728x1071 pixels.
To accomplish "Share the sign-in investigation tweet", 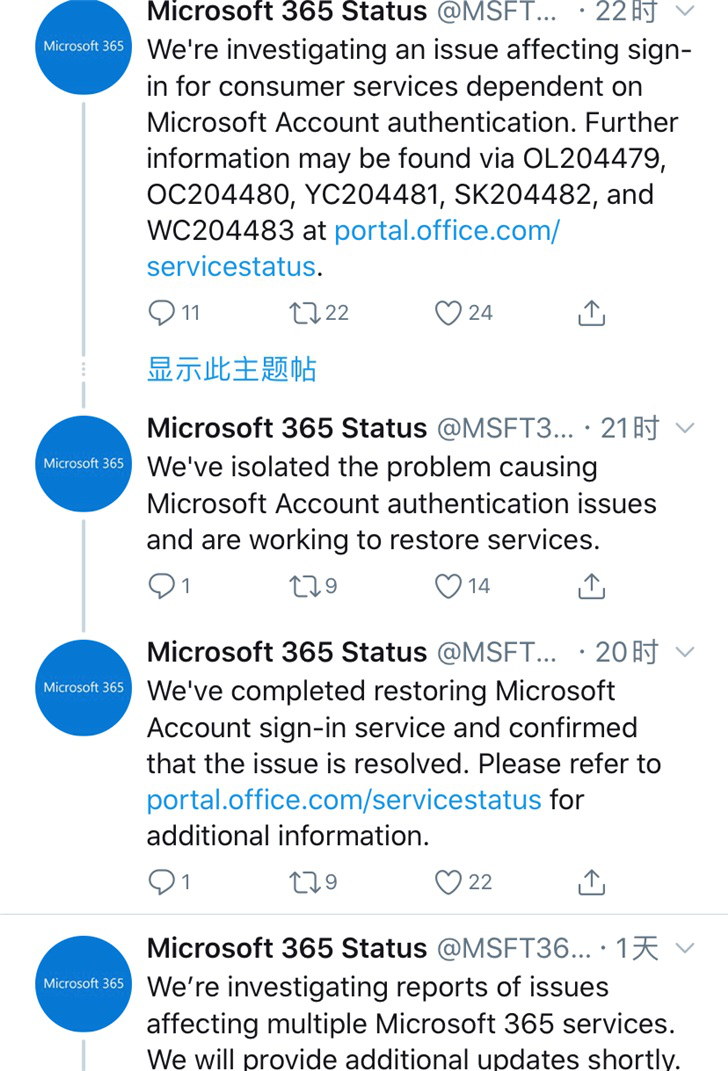I will (591, 313).
